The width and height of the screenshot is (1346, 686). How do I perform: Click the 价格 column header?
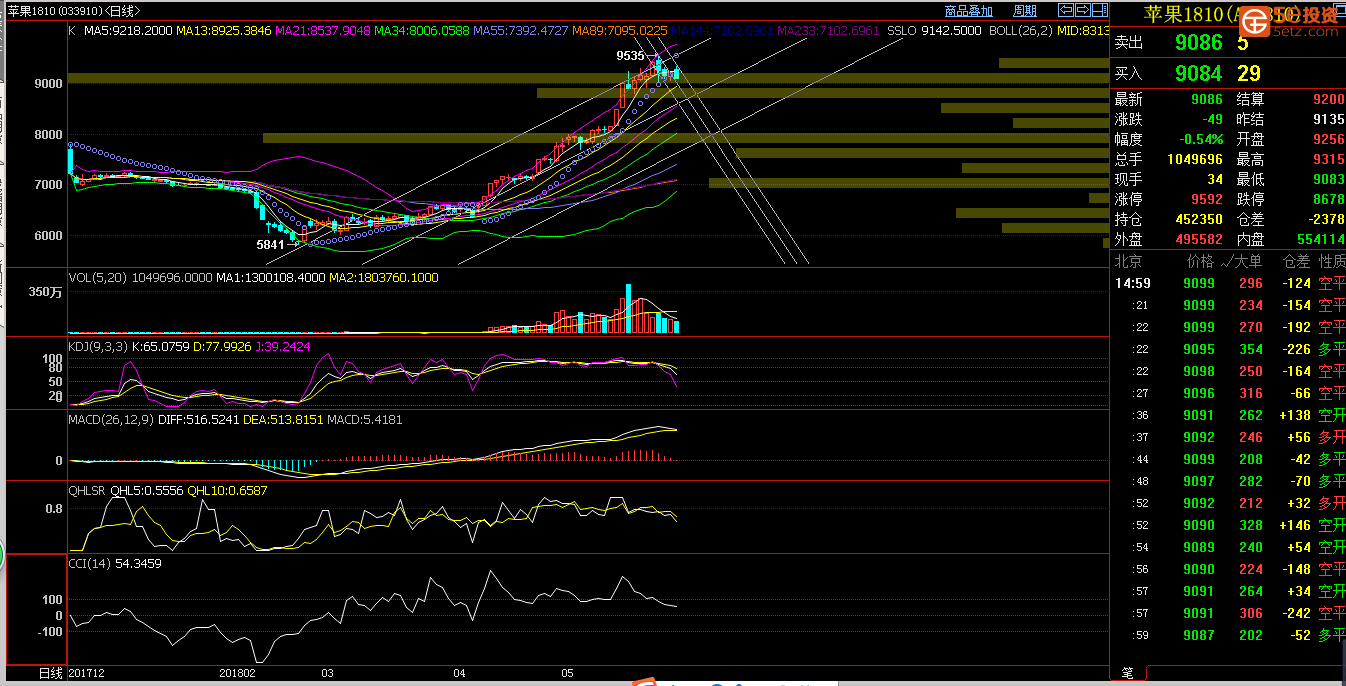coord(1200,261)
